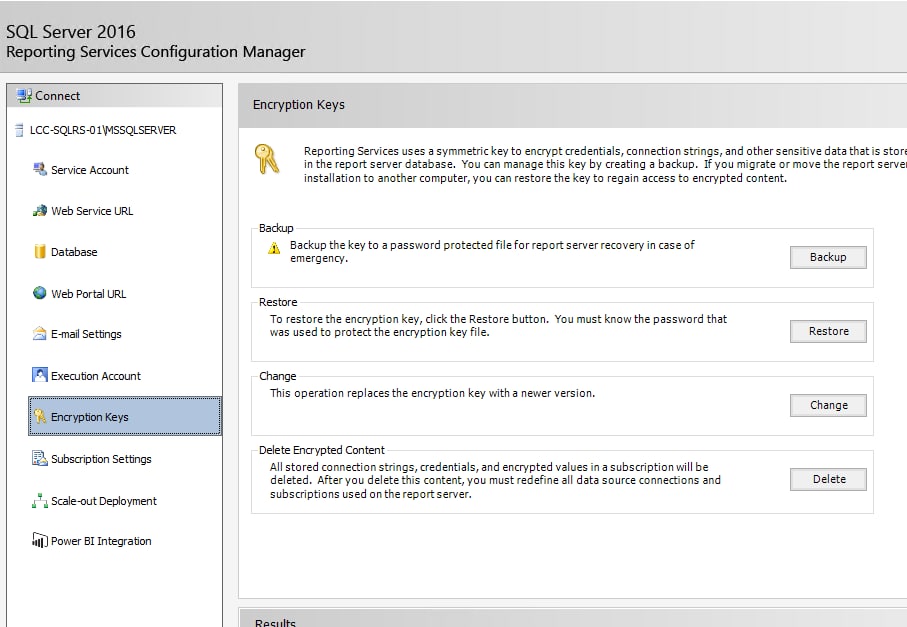Click the Connect button label
The height and width of the screenshot is (627, 907).
(57, 96)
